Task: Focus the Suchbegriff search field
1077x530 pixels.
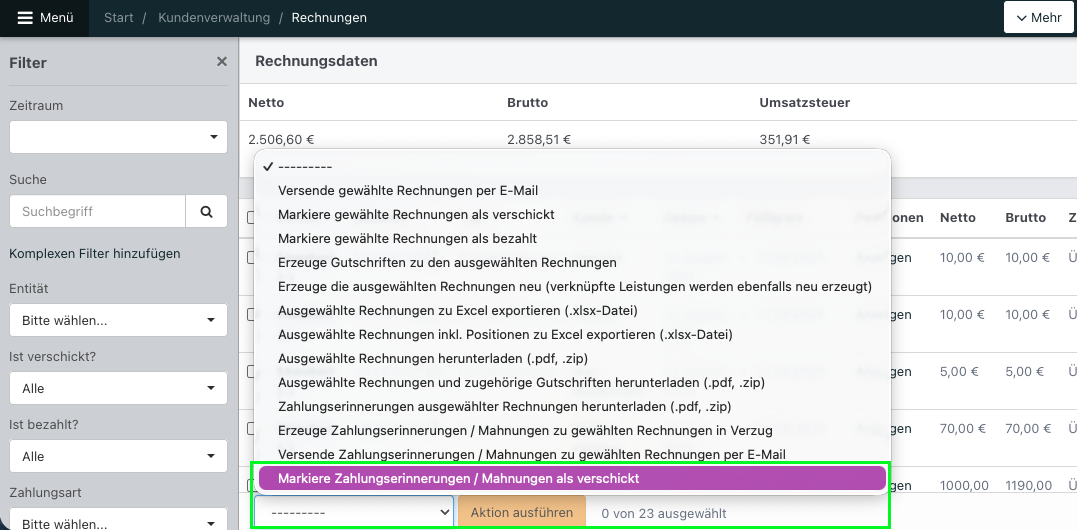Action: 98,211
